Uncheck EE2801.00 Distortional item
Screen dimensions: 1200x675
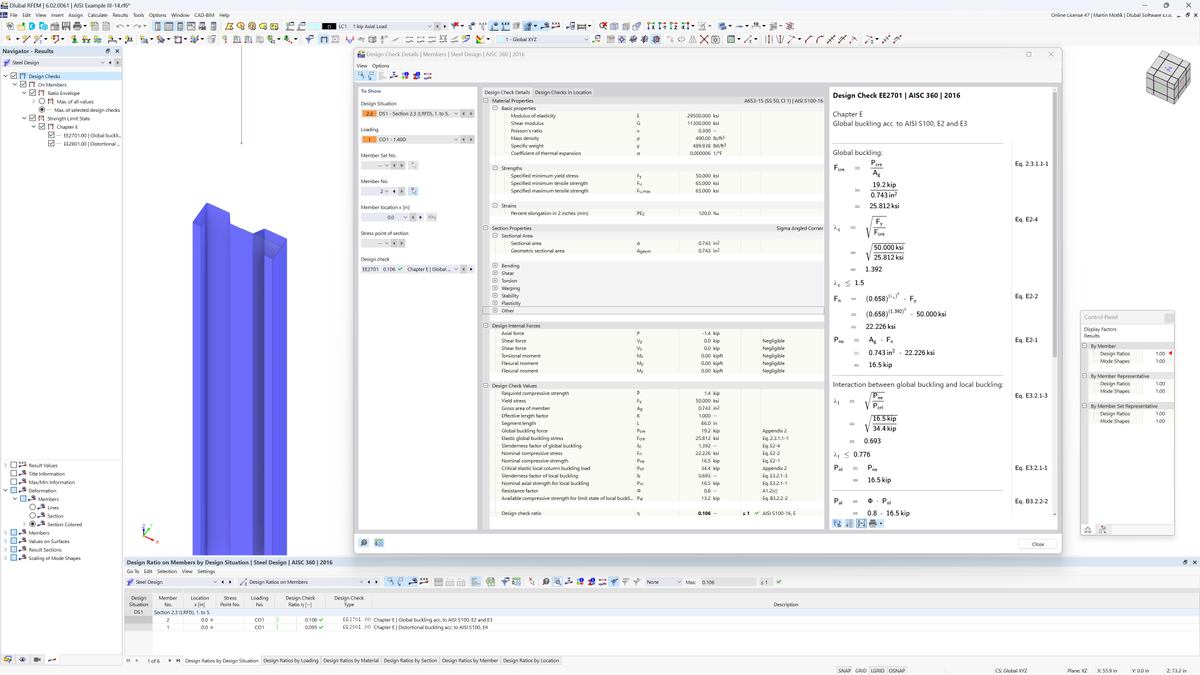coord(51,144)
